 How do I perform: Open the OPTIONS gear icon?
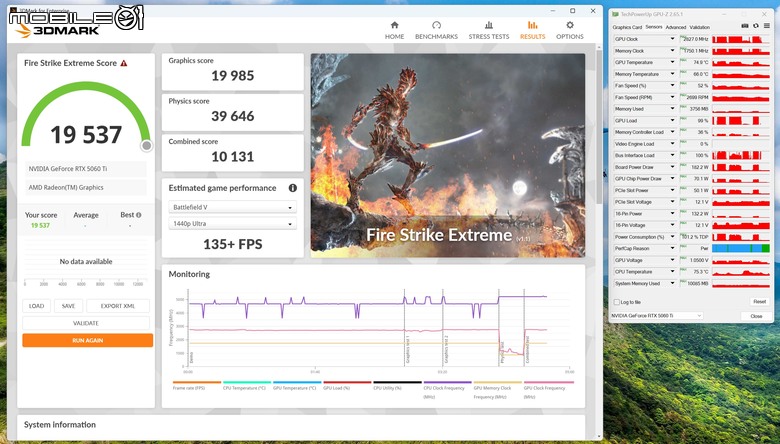(570, 25)
